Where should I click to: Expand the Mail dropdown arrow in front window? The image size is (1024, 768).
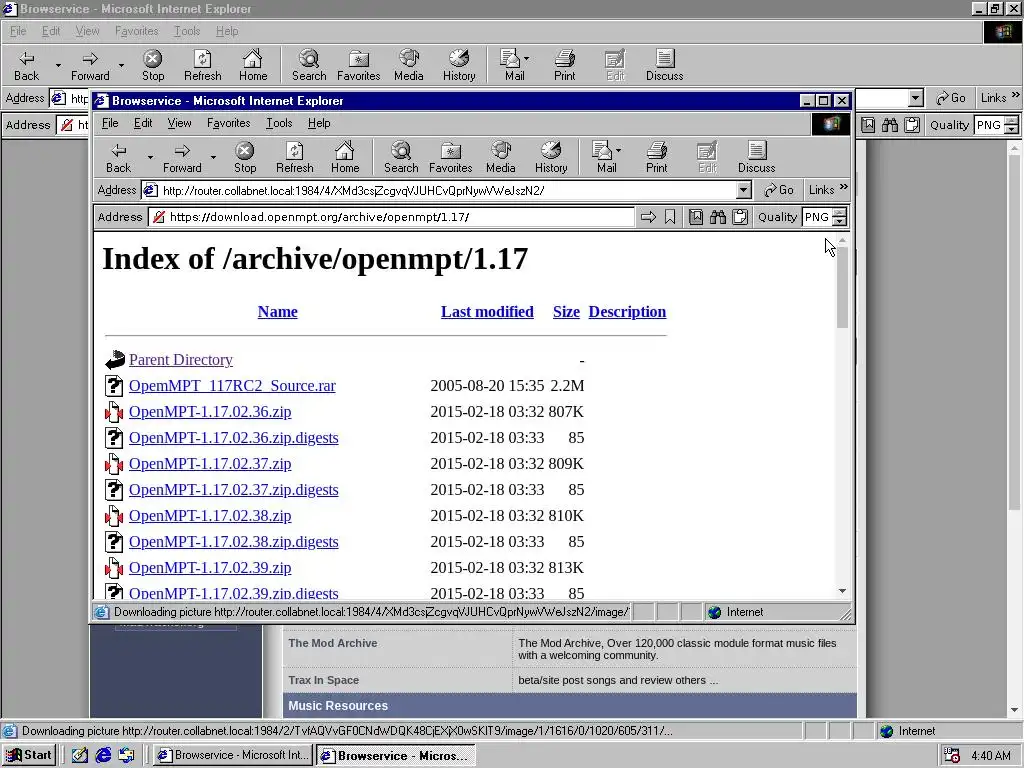pos(618,150)
